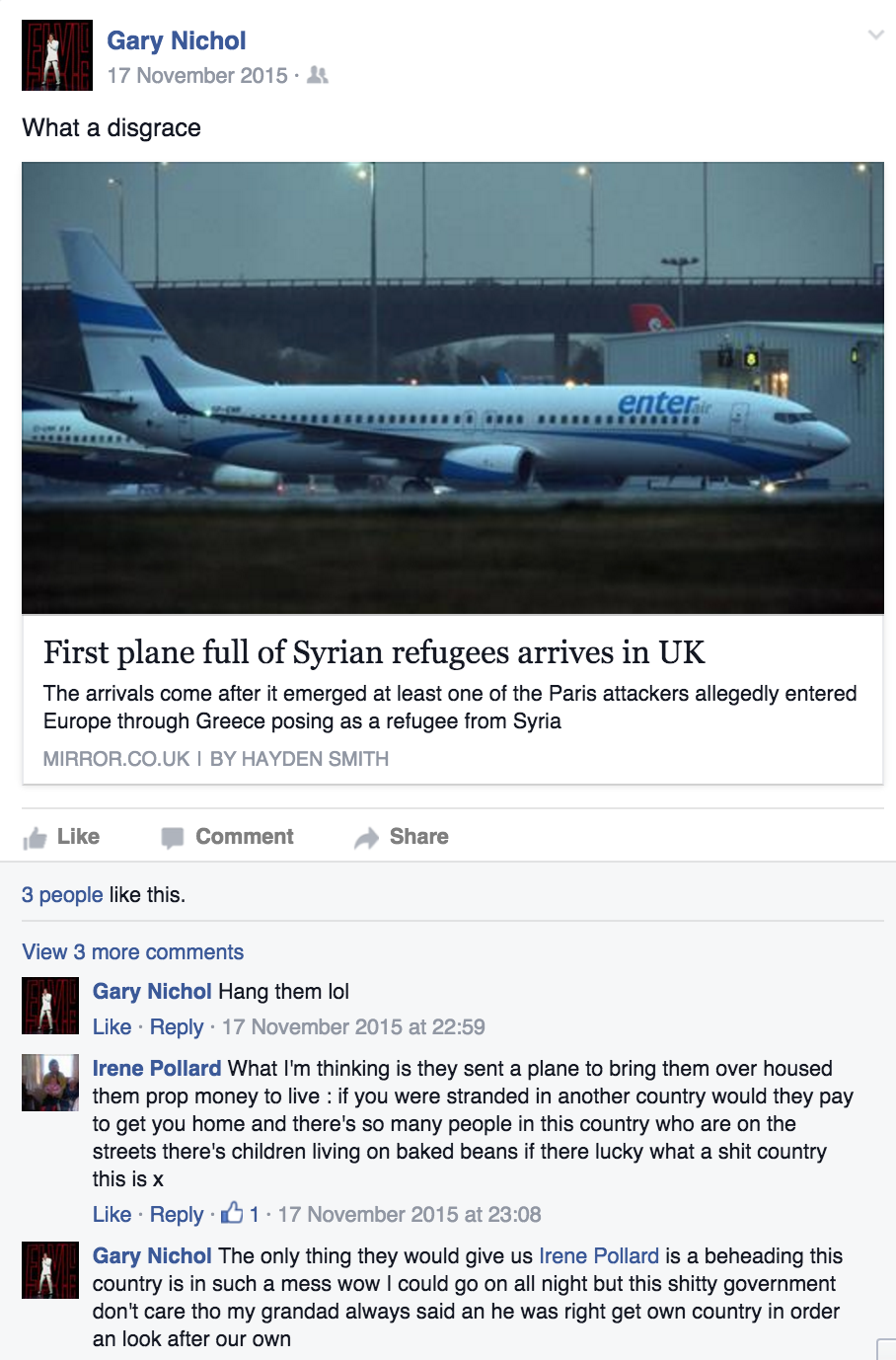
Task: Click the Share arrow icon
Action: (x=366, y=838)
